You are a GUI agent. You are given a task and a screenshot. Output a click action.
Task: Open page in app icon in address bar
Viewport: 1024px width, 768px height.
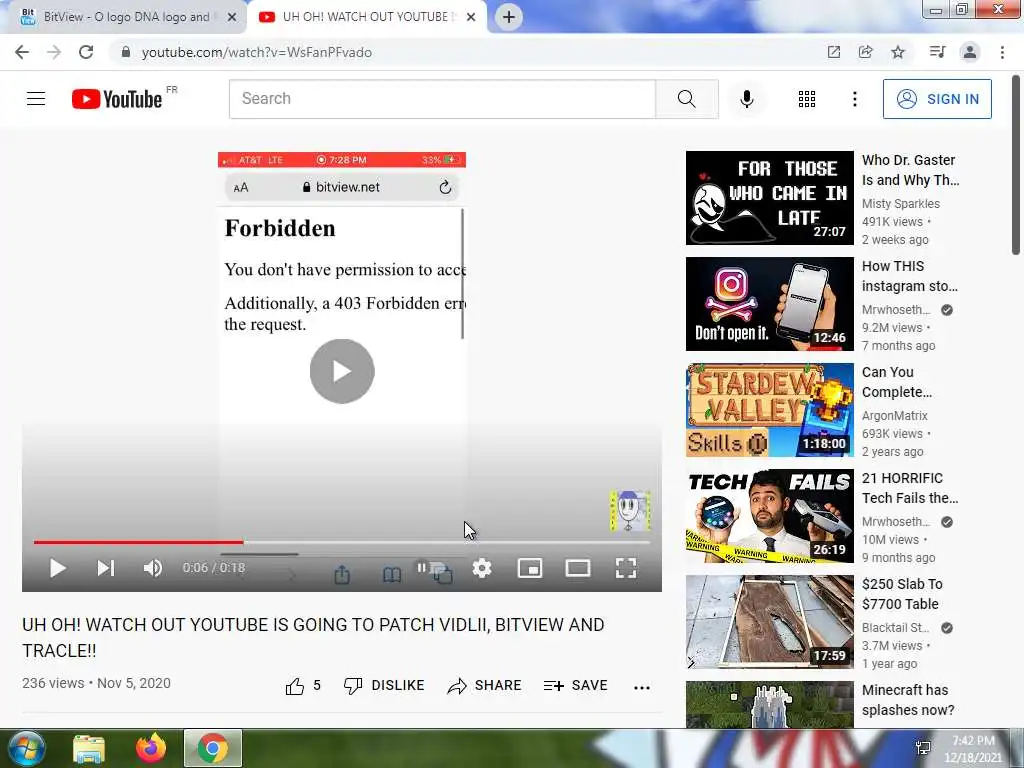click(833, 52)
